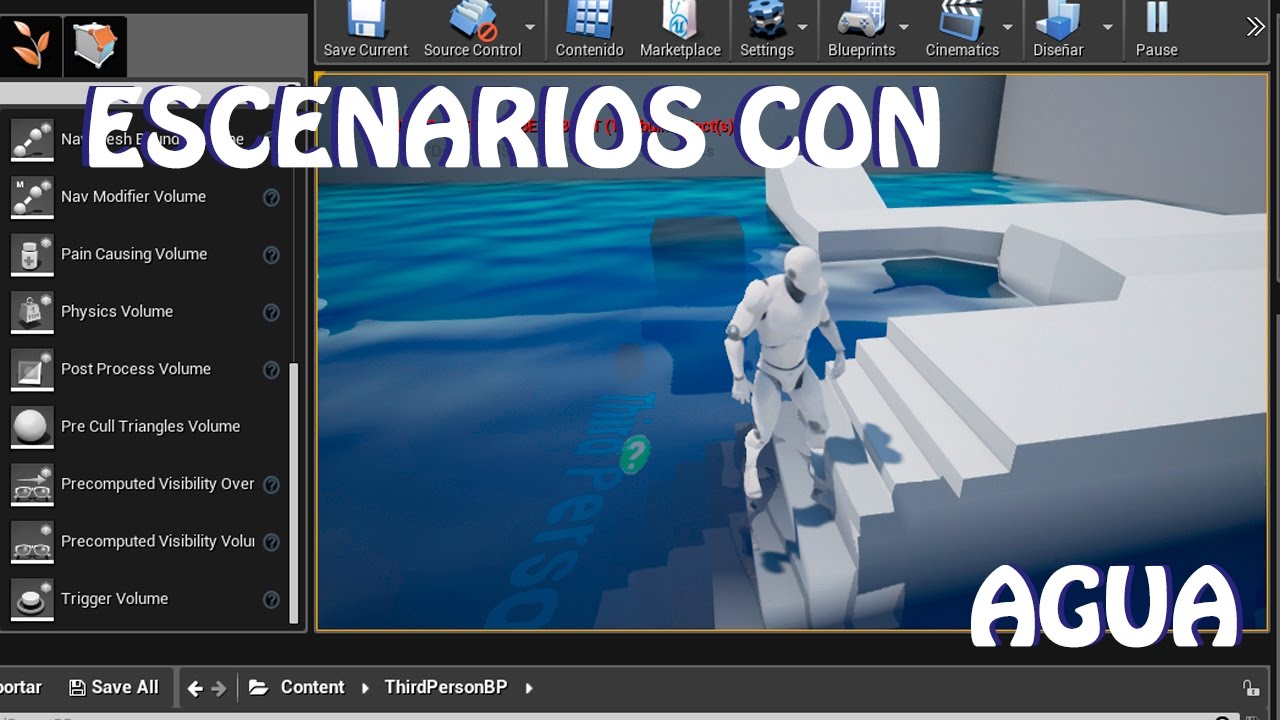Open the Cinematics dropdown arrow
This screenshot has height=720, width=1280.
click(1008, 28)
